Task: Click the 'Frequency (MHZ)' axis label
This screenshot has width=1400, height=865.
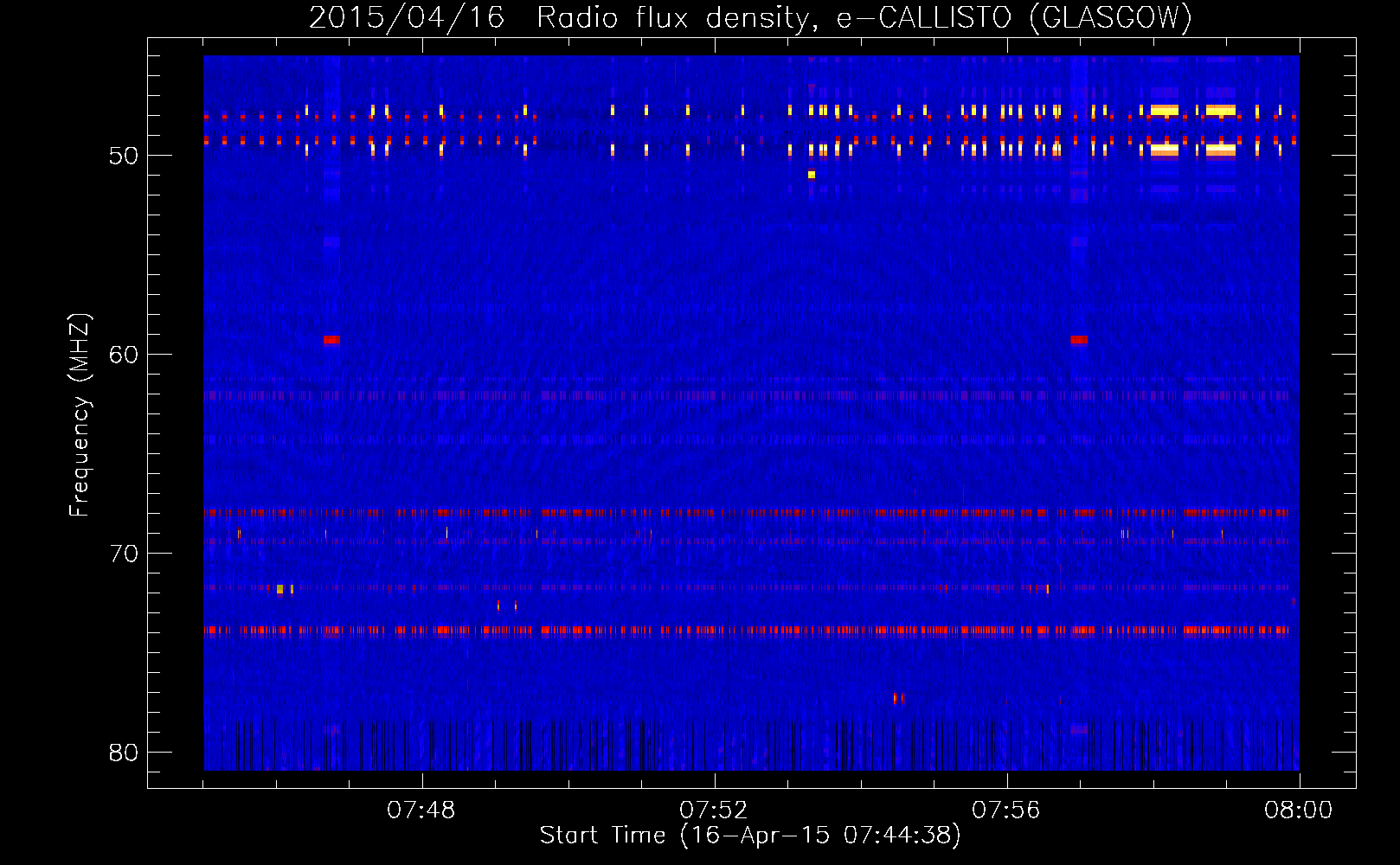Action: [x=79, y=415]
